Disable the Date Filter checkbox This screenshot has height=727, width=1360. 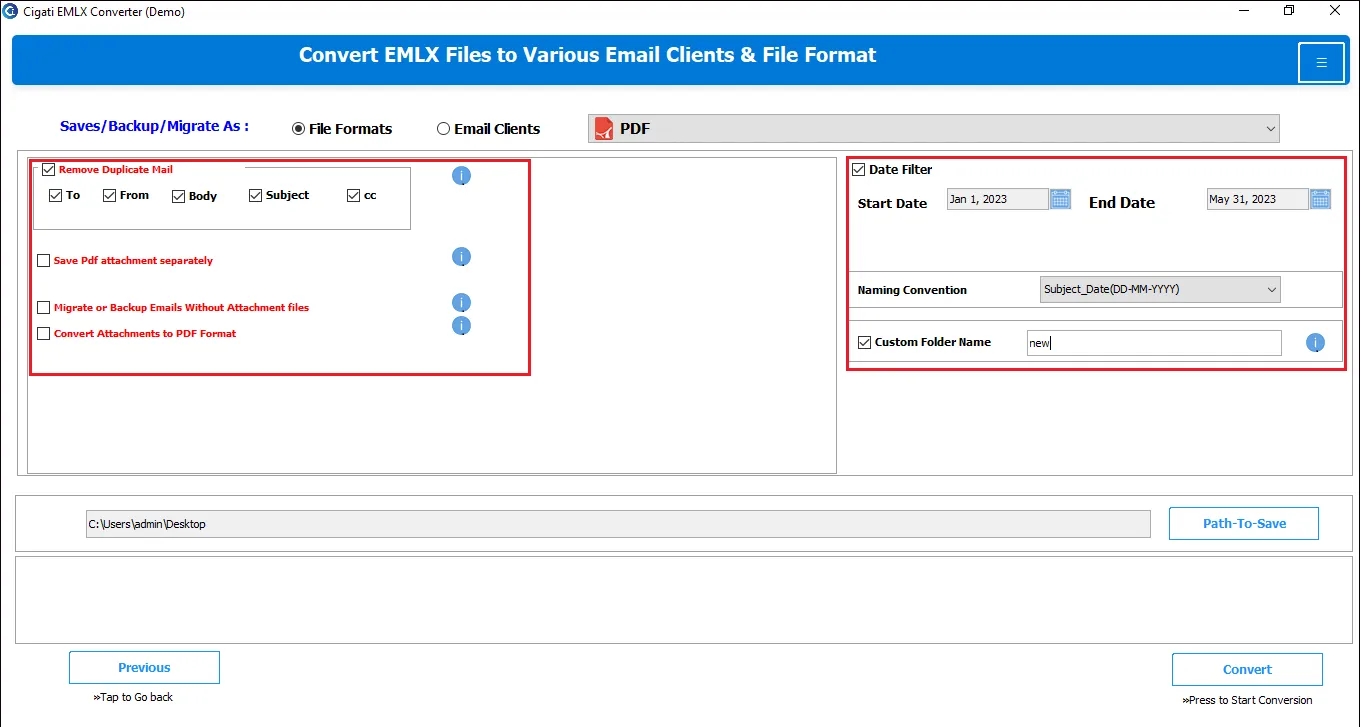tap(858, 170)
